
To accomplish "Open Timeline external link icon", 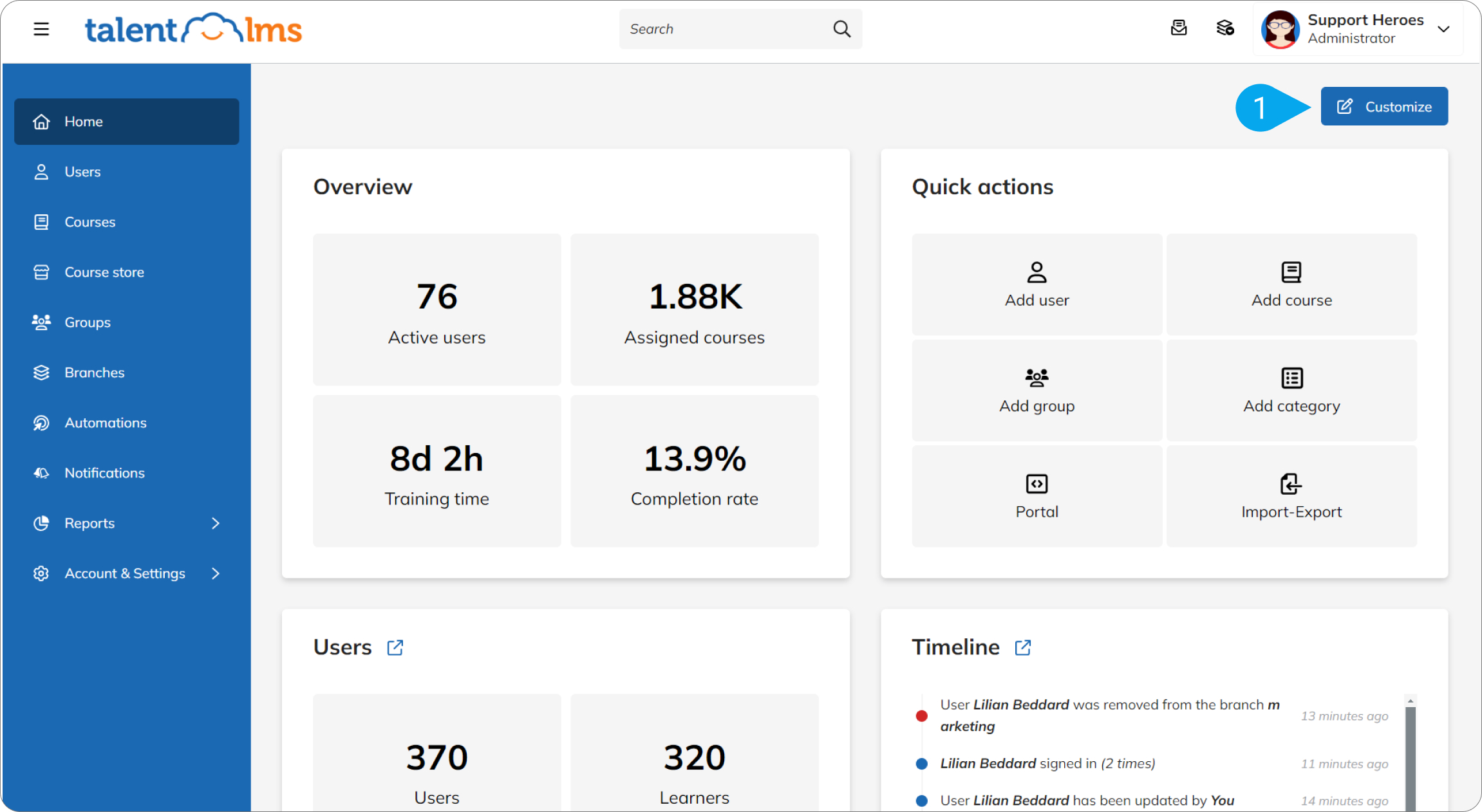I will coord(1023,647).
